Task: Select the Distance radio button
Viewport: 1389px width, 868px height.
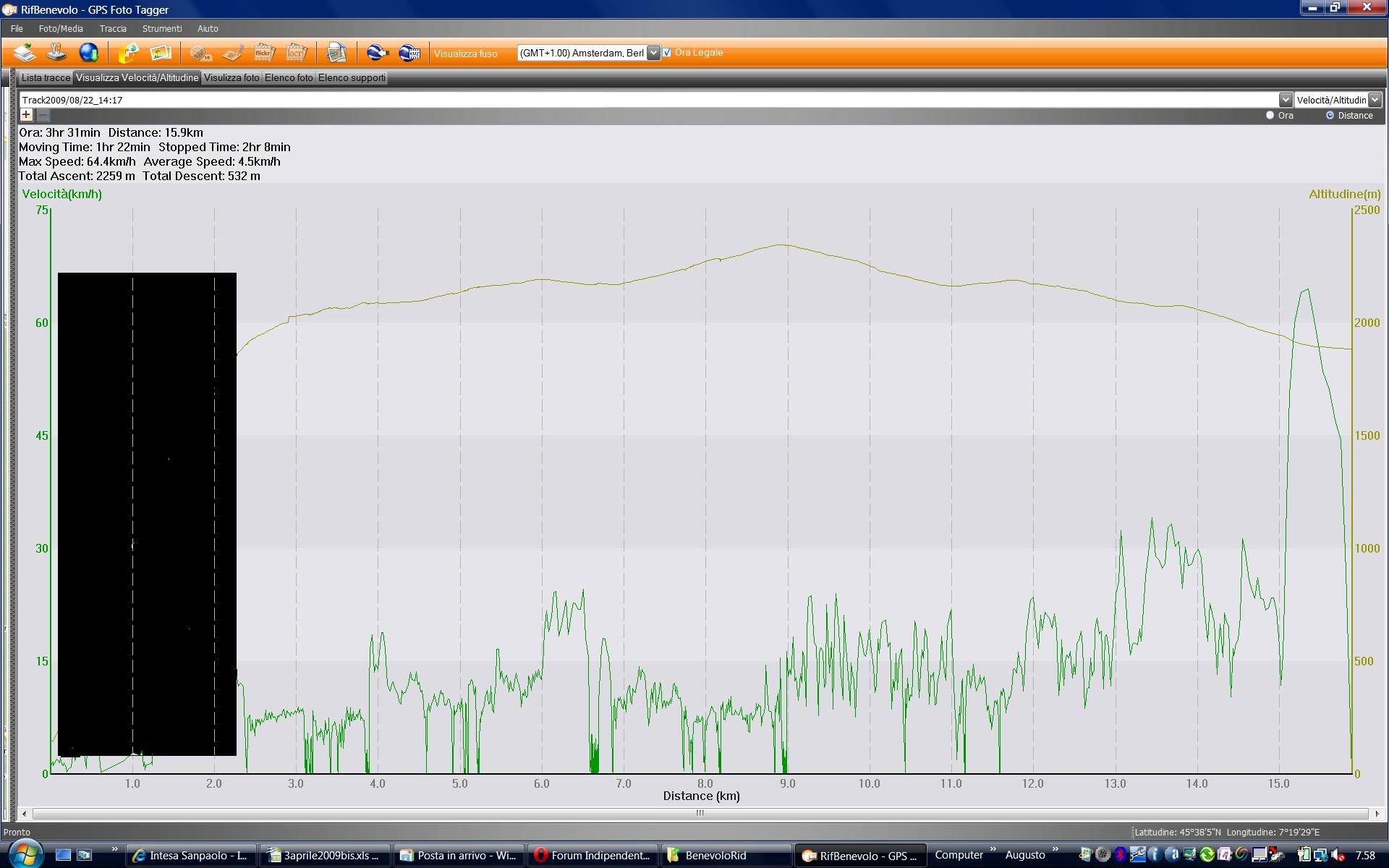Action: 1330,115
